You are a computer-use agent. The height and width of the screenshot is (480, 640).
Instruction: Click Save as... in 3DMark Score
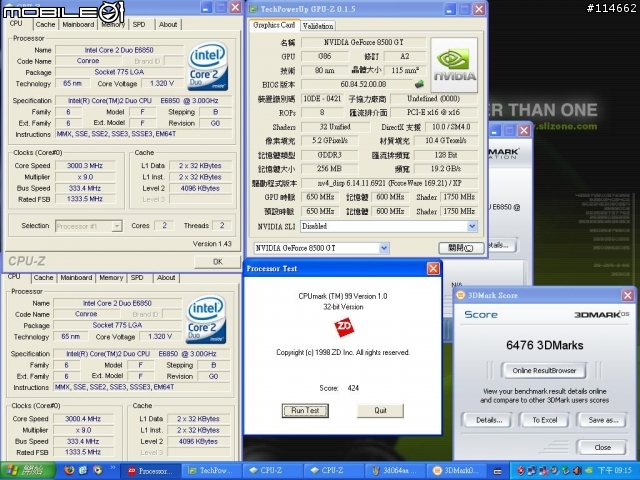click(x=602, y=420)
